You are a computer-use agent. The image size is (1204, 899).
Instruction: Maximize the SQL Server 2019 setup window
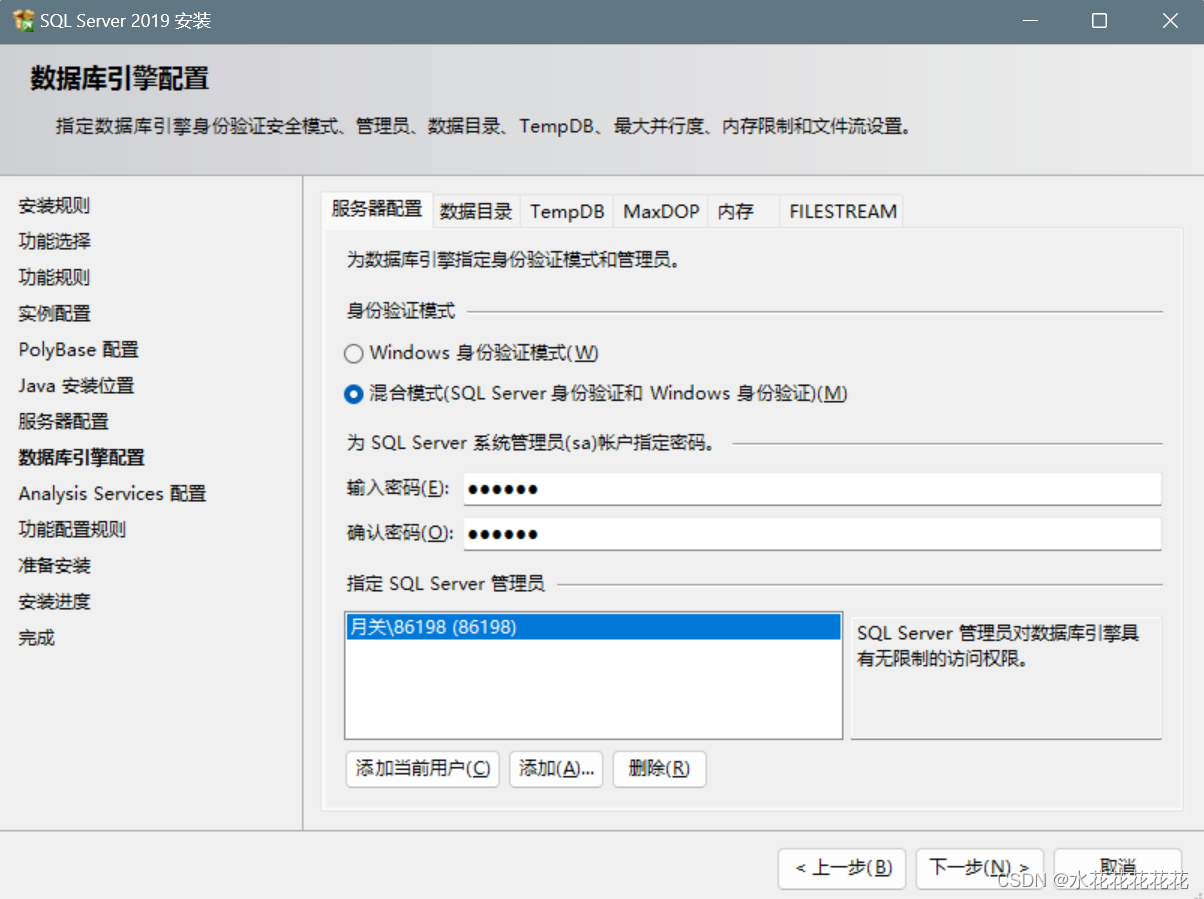pos(1099,21)
